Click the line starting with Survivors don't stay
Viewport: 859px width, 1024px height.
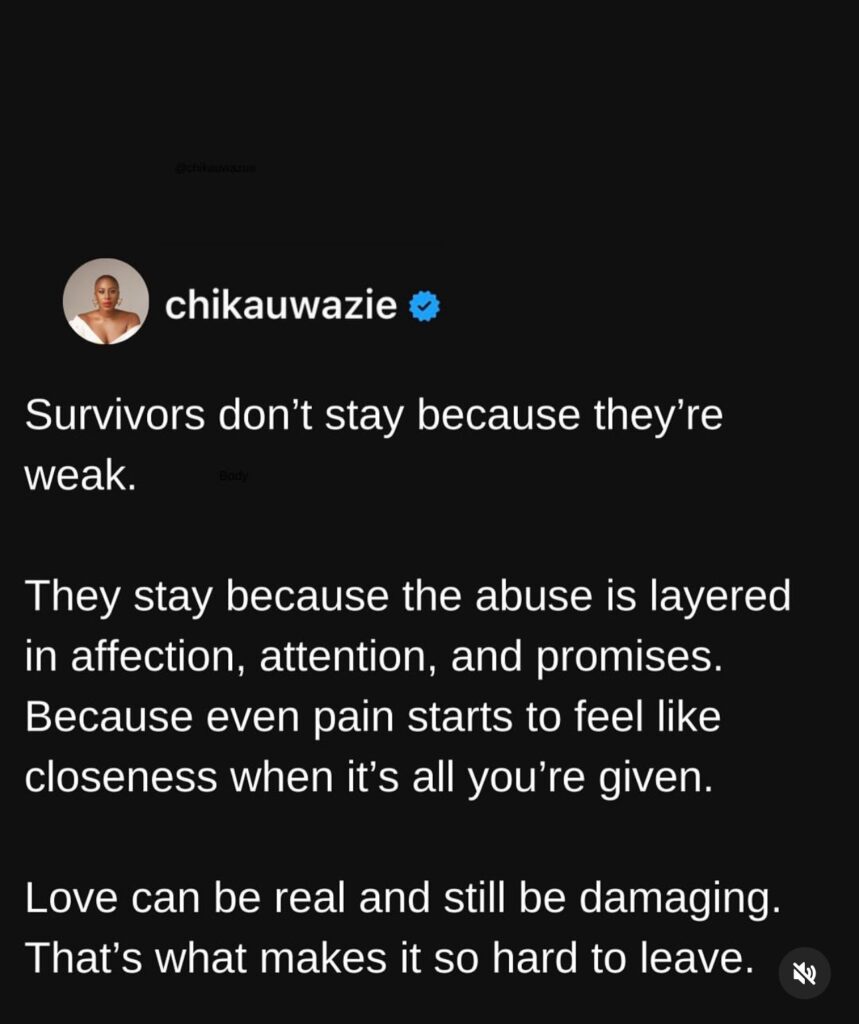coord(374,415)
